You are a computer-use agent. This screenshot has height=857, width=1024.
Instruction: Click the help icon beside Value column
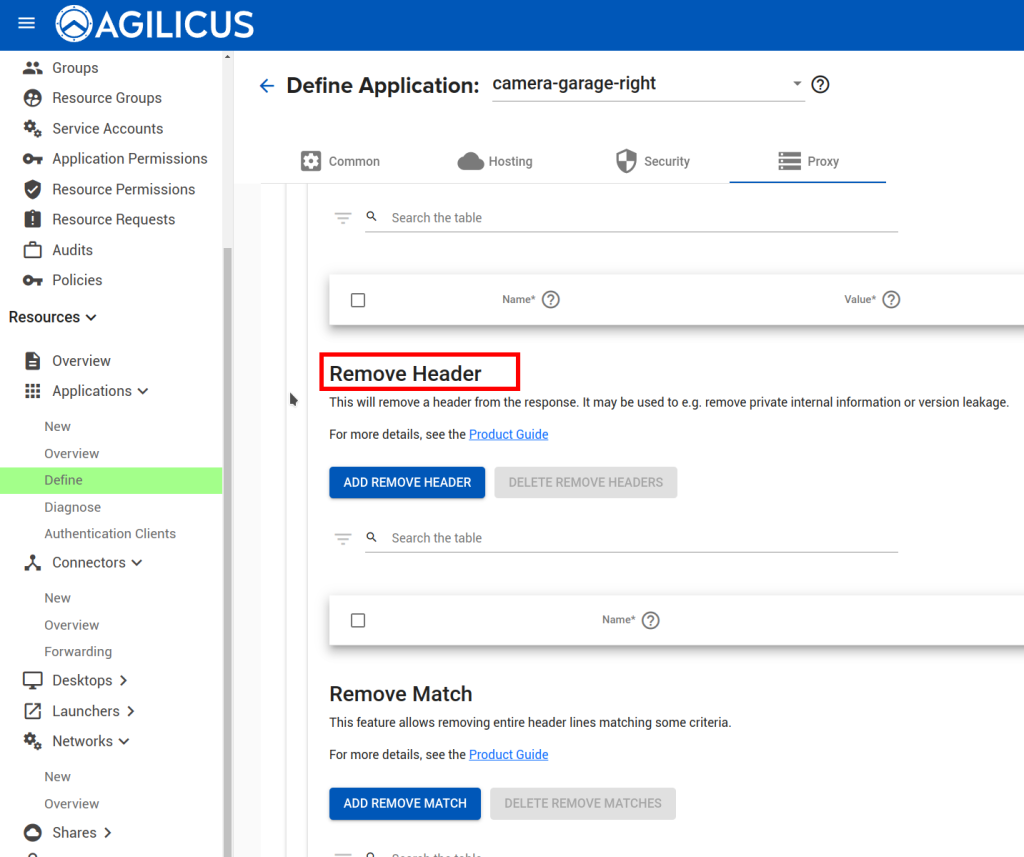(x=891, y=300)
